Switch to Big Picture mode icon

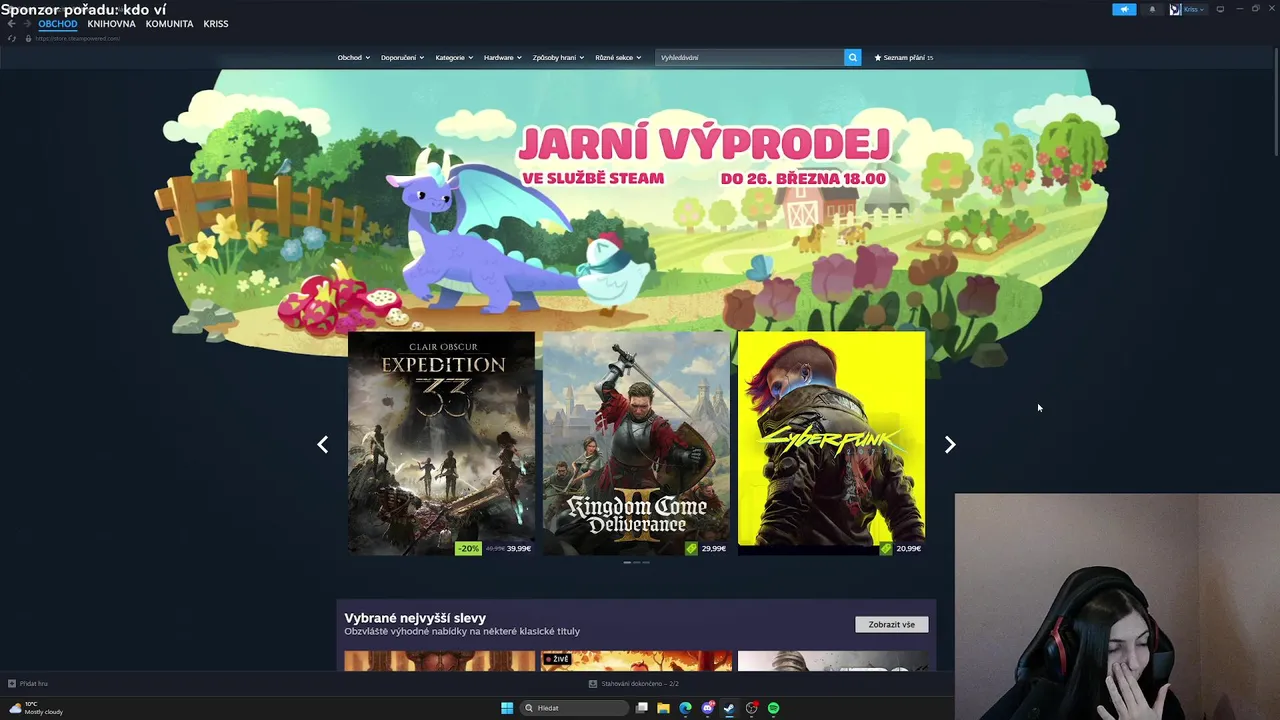[1220, 9]
